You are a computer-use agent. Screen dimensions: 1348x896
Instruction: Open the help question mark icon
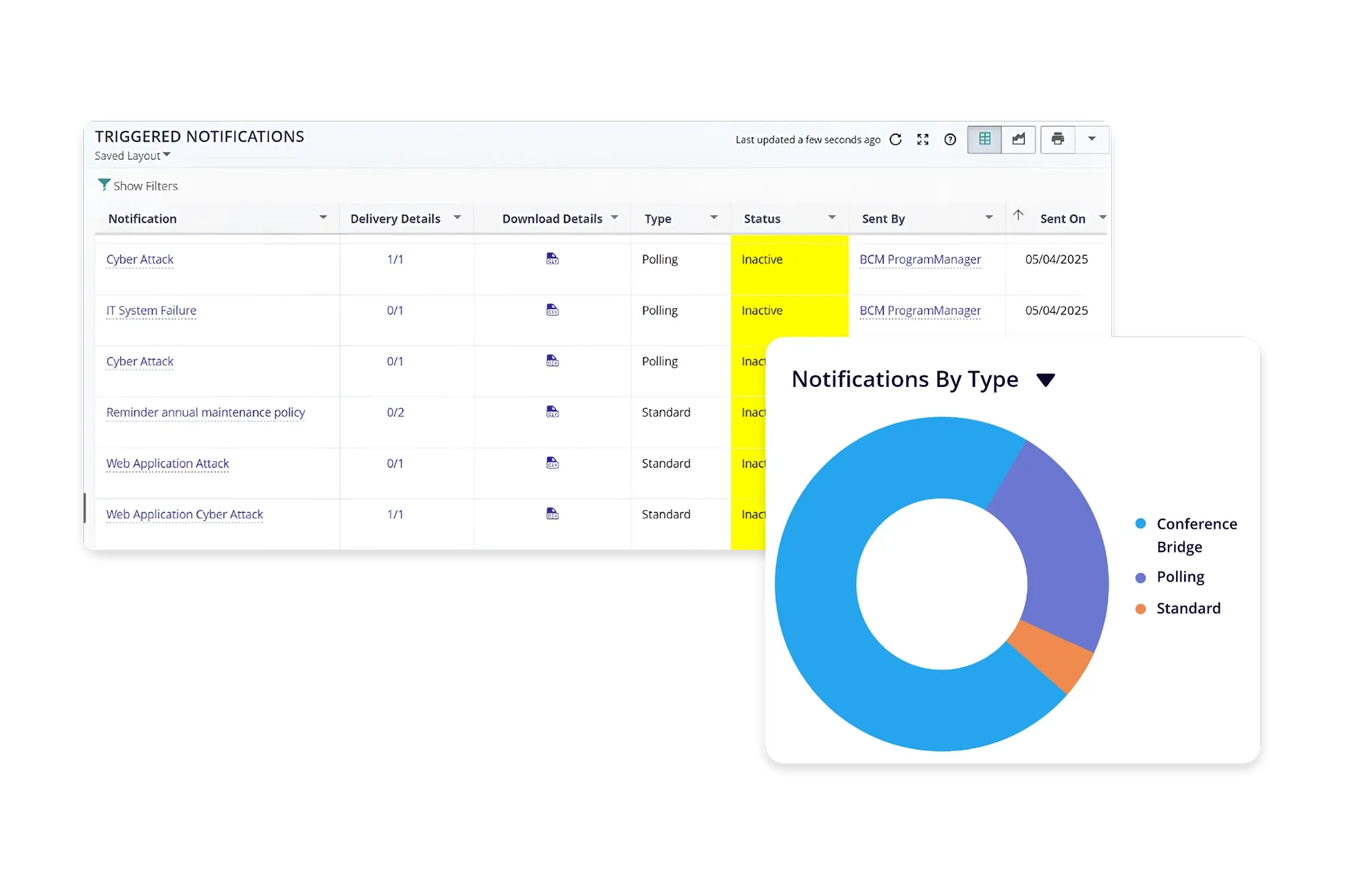tap(950, 139)
